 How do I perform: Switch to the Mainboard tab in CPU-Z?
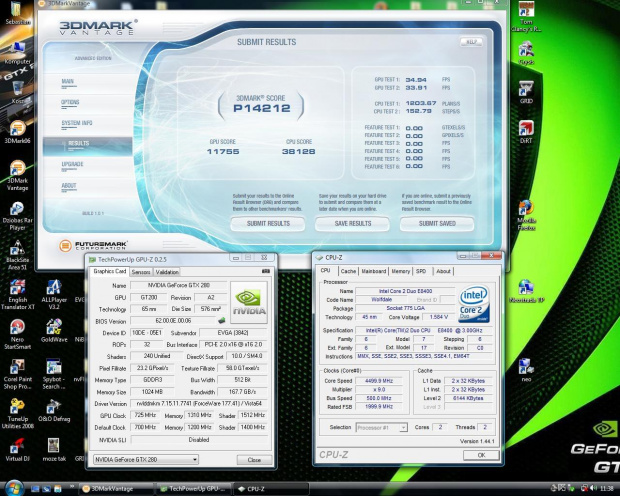pos(374,271)
